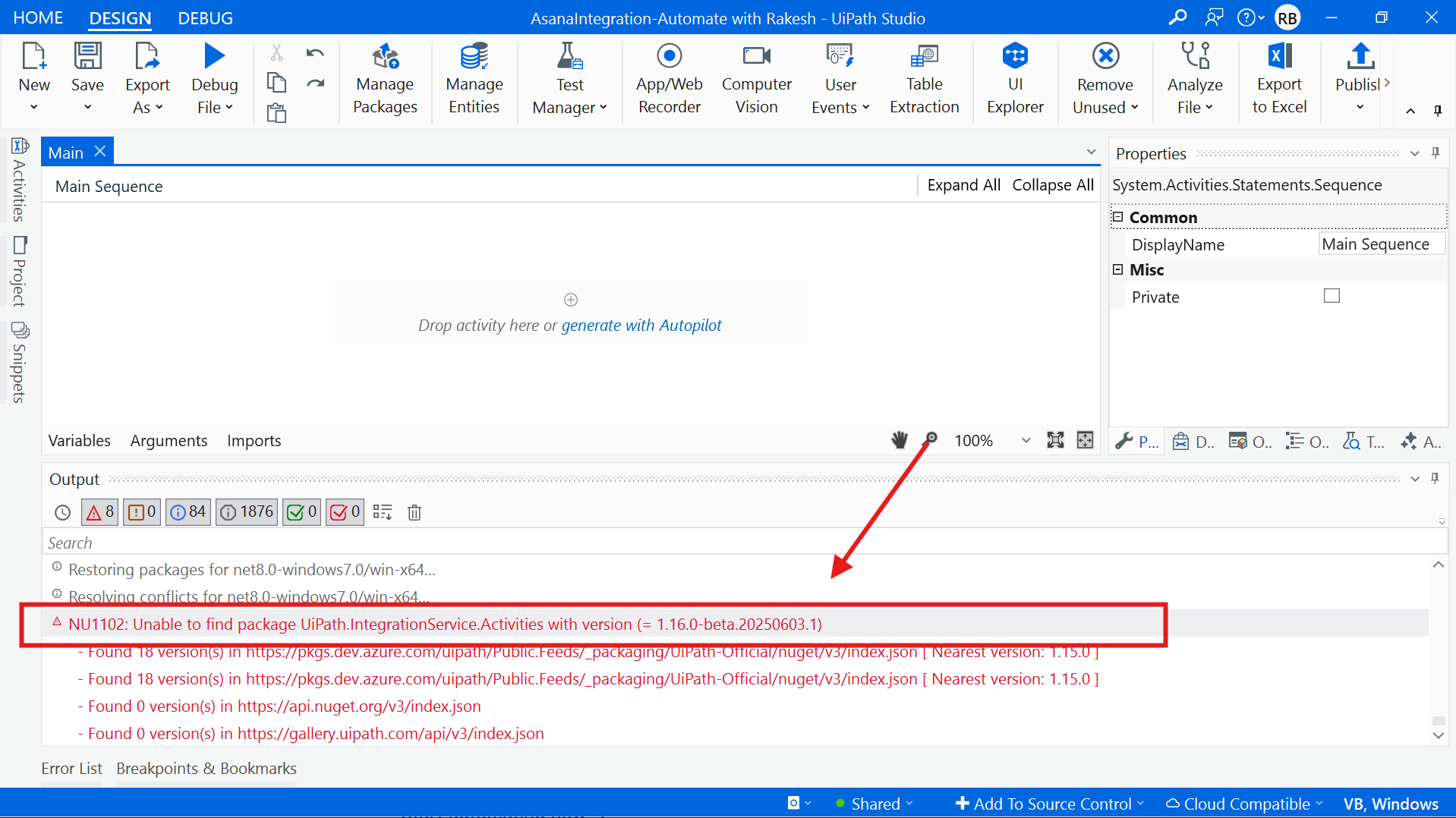
Task: Toggle the Private checkbox
Action: pyautogui.click(x=1332, y=296)
